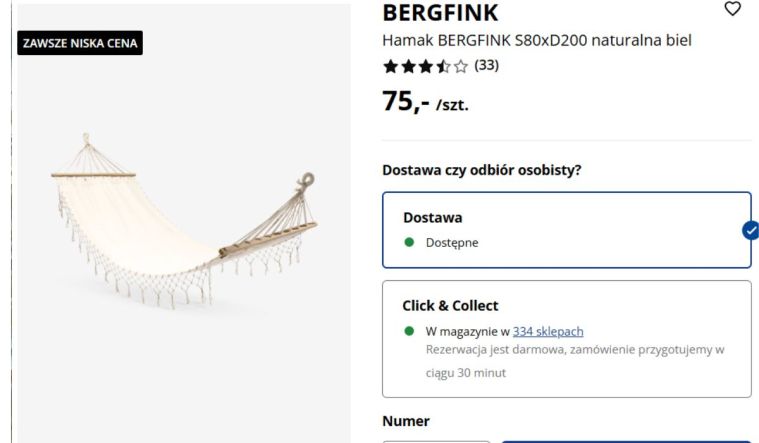Click product description Hamak BERGFINK S80xD200
The image size is (759, 443).
pos(537,40)
